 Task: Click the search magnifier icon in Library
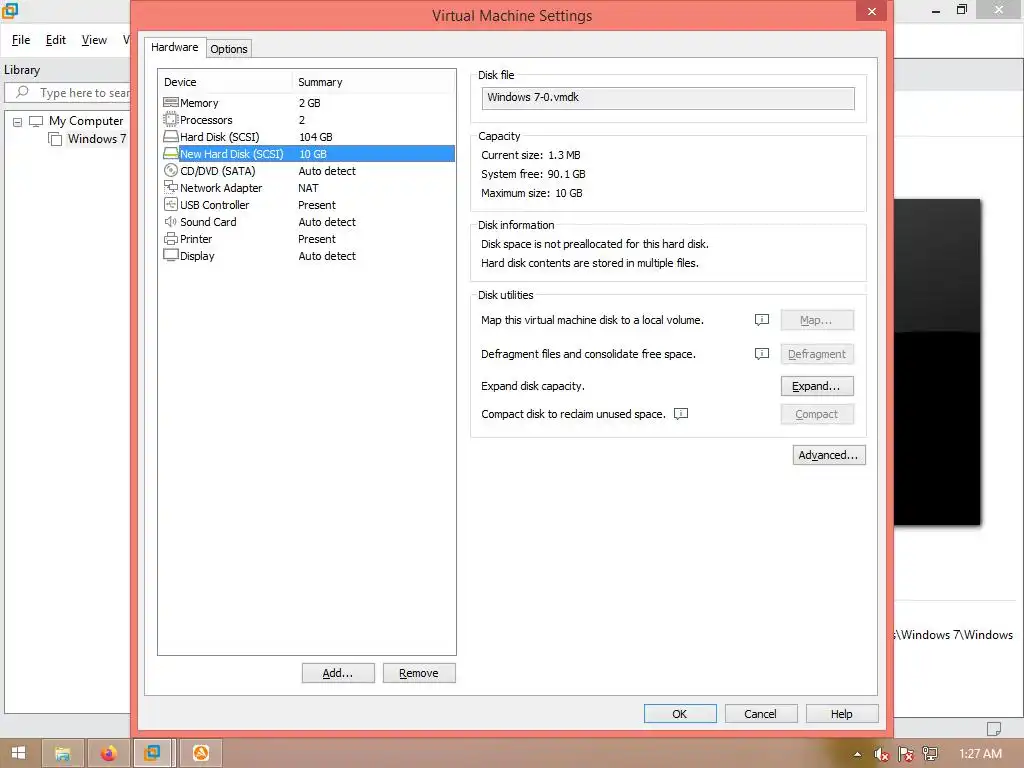coord(22,92)
